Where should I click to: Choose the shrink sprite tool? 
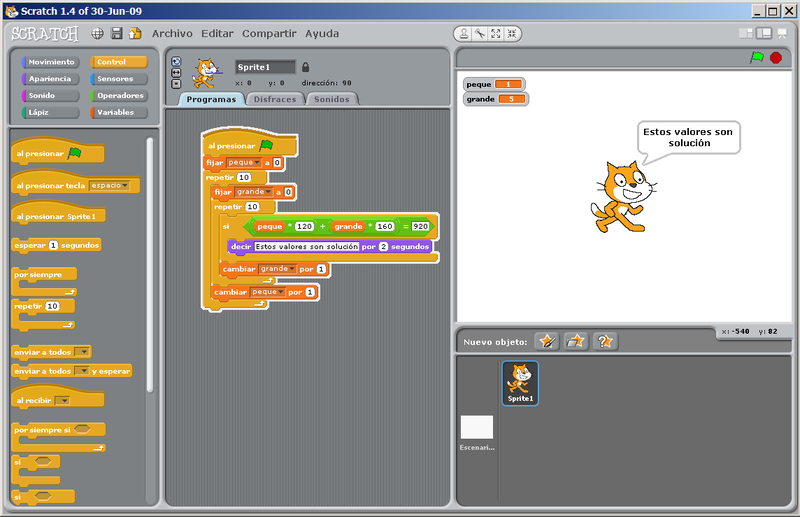point(512,33)
